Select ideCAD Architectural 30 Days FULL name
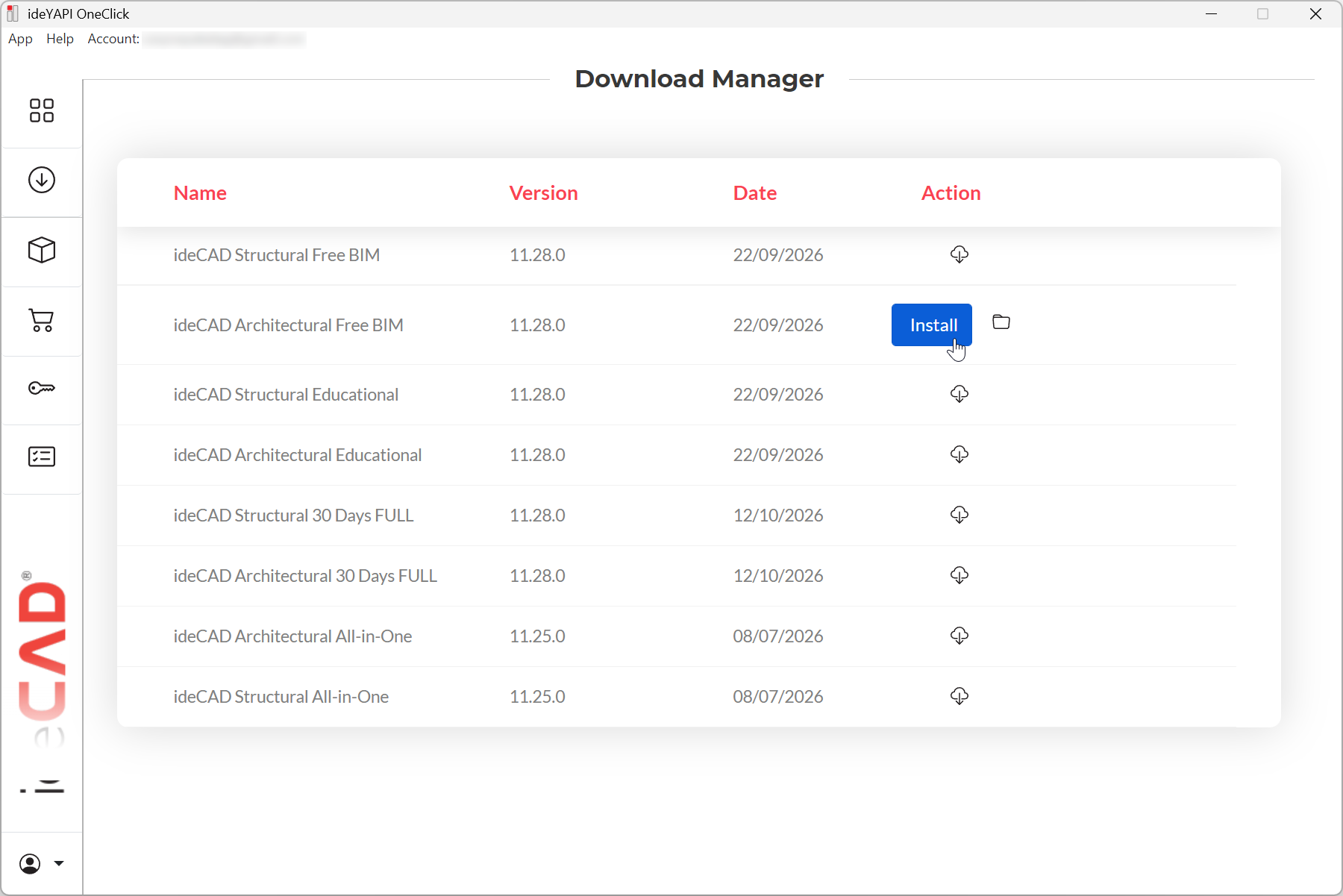 pyautogui.click(x=305, y=576)
